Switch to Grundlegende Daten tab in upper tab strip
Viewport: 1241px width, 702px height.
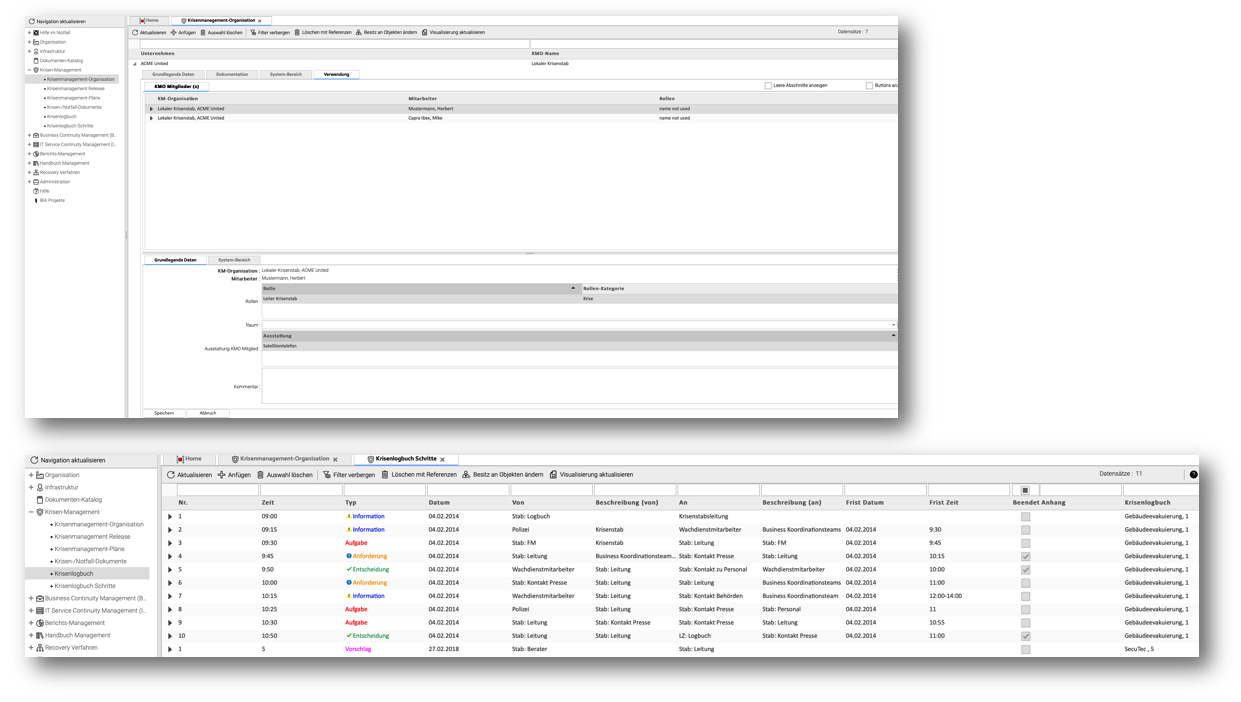[174, 74]
